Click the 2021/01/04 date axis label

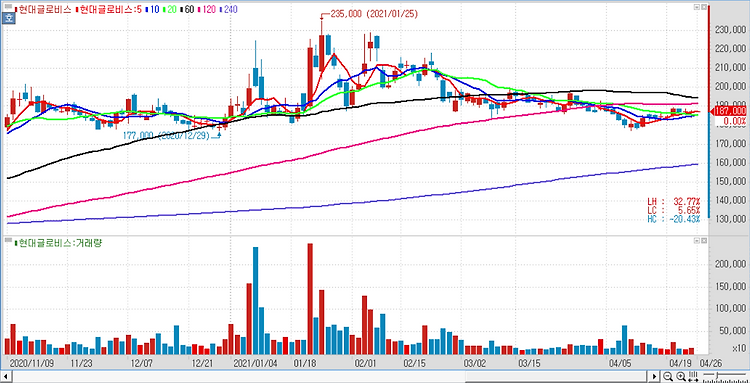coord(255,363)
